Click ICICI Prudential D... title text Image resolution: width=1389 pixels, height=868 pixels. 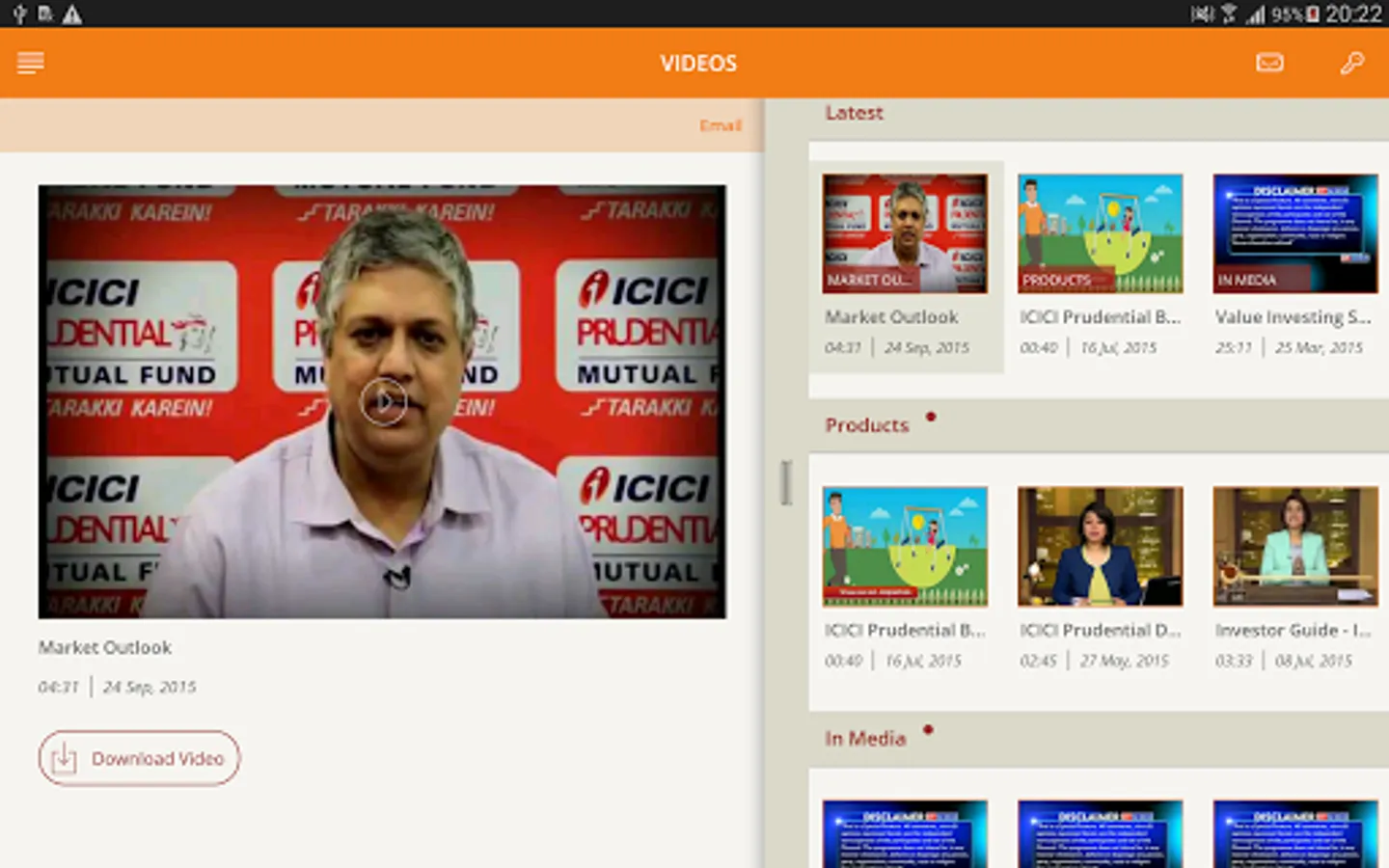(1100, 630)
